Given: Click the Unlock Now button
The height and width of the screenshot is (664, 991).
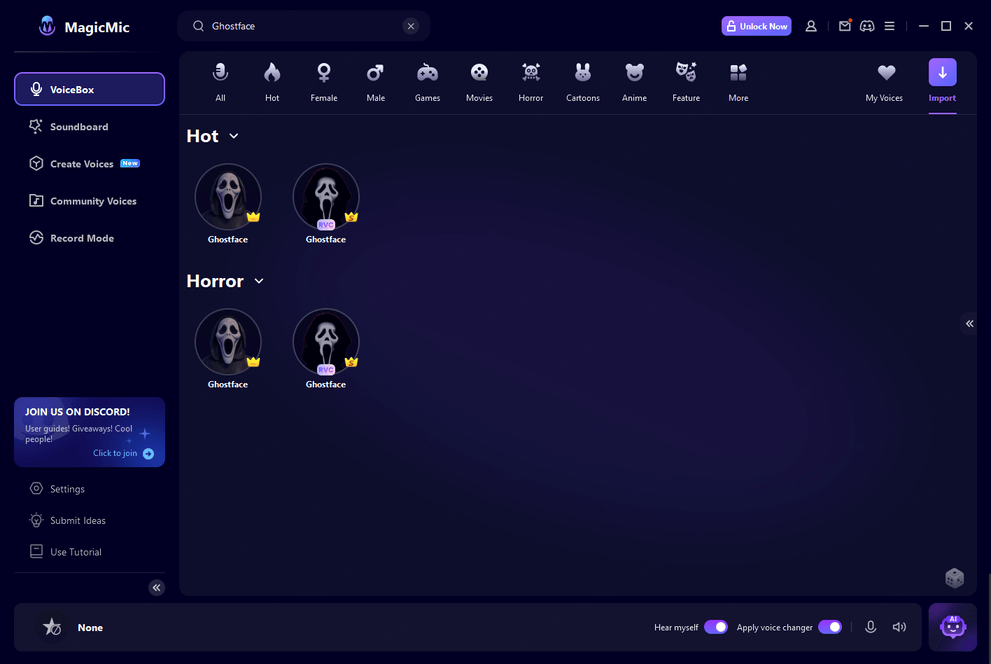Looking at the screenshot, I should (756, 26).
